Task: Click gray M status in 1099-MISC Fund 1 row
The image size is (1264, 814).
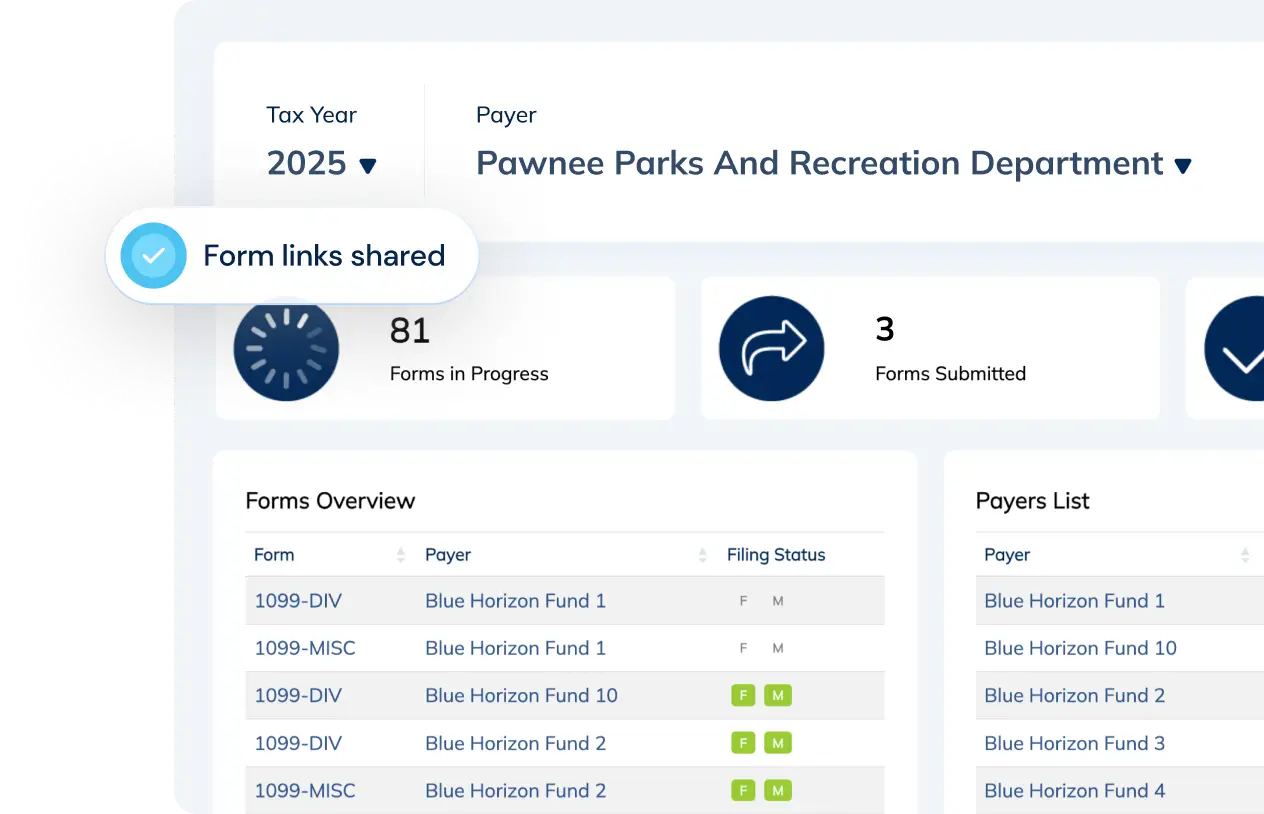Action: coord(778,648)
